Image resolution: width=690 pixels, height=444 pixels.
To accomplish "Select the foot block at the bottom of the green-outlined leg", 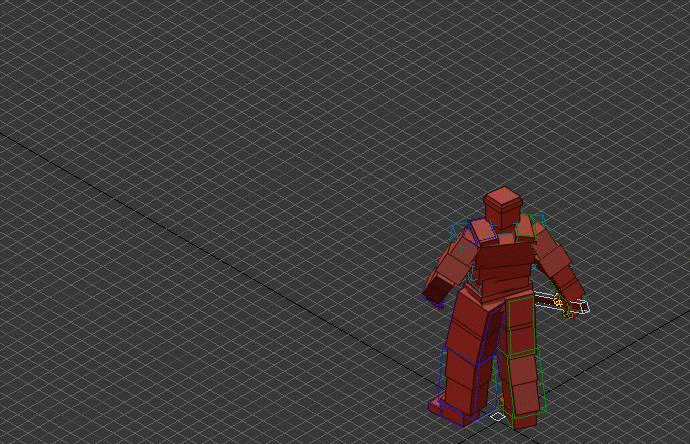I will pos(524,420).
